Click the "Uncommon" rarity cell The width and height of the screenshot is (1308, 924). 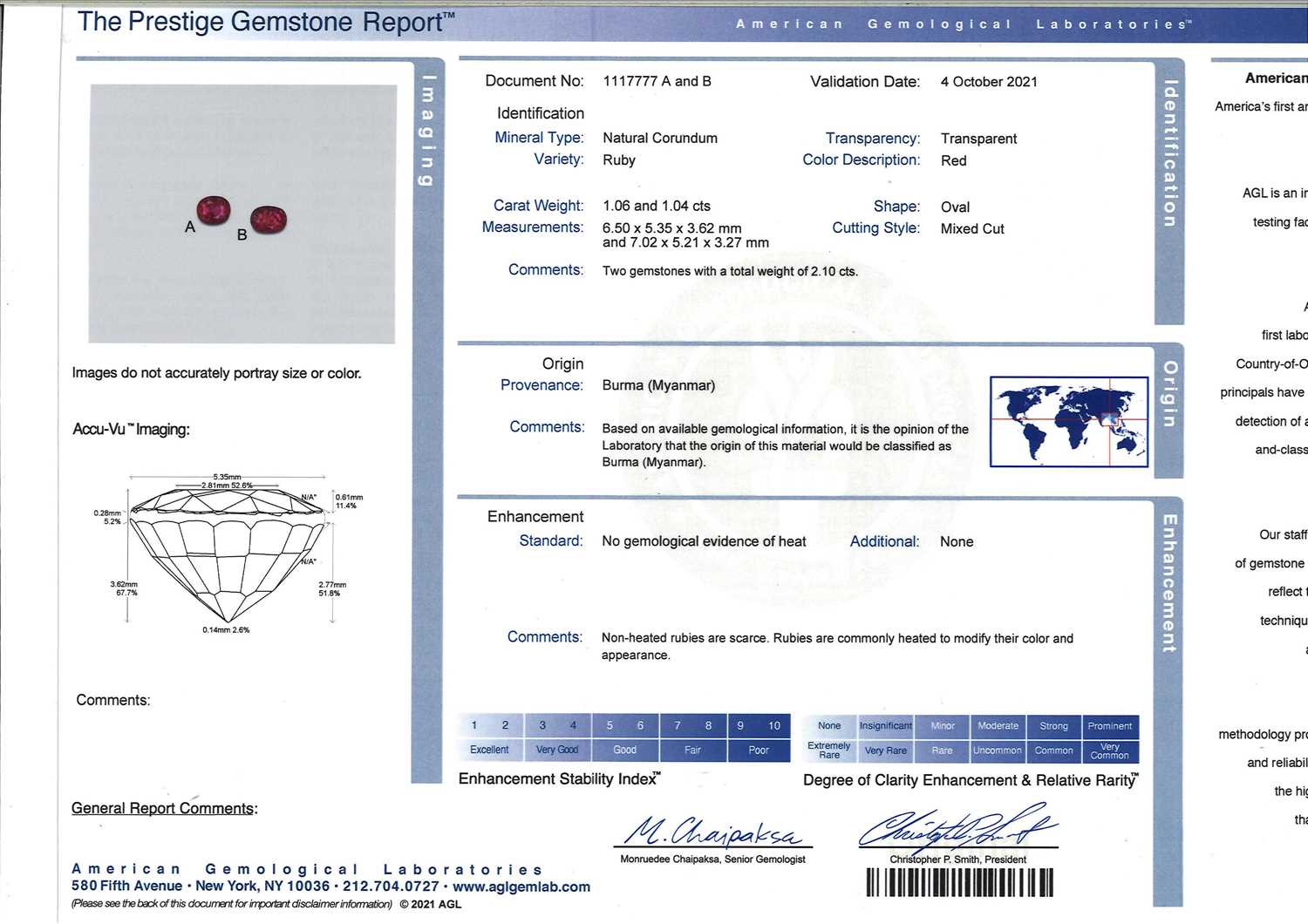click(x=998, y=751)
